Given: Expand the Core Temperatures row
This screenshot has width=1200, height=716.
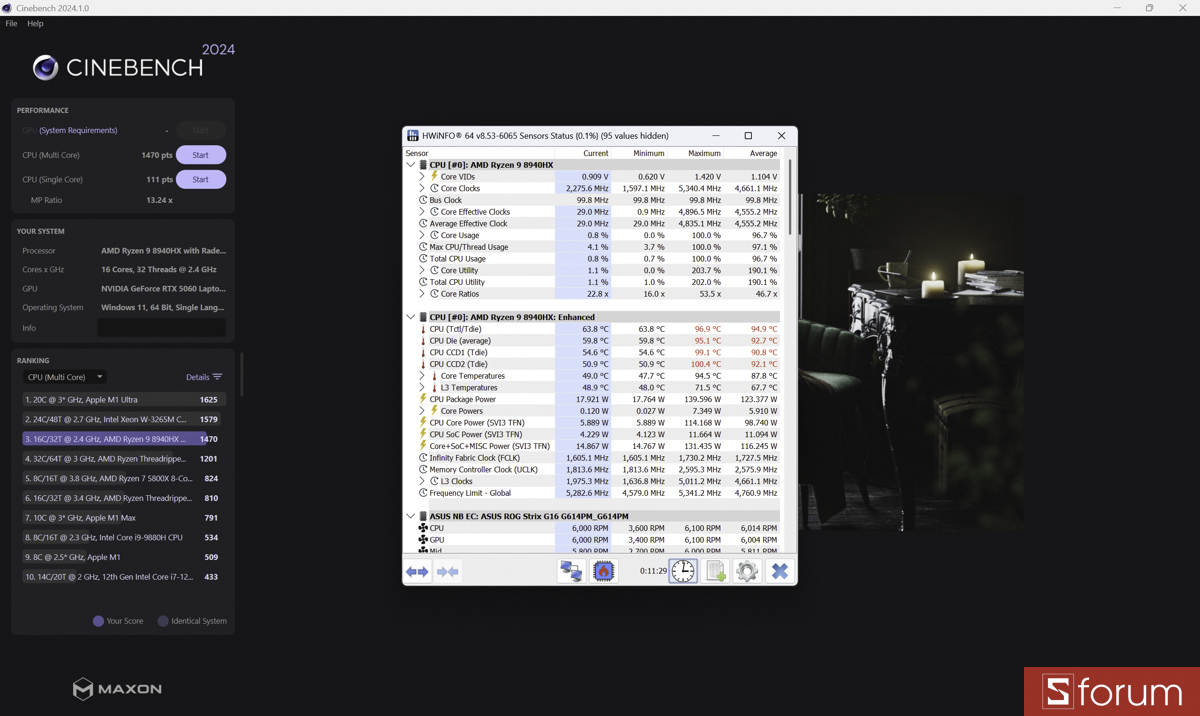Looking at the screenshot, I should click(422, 376).
